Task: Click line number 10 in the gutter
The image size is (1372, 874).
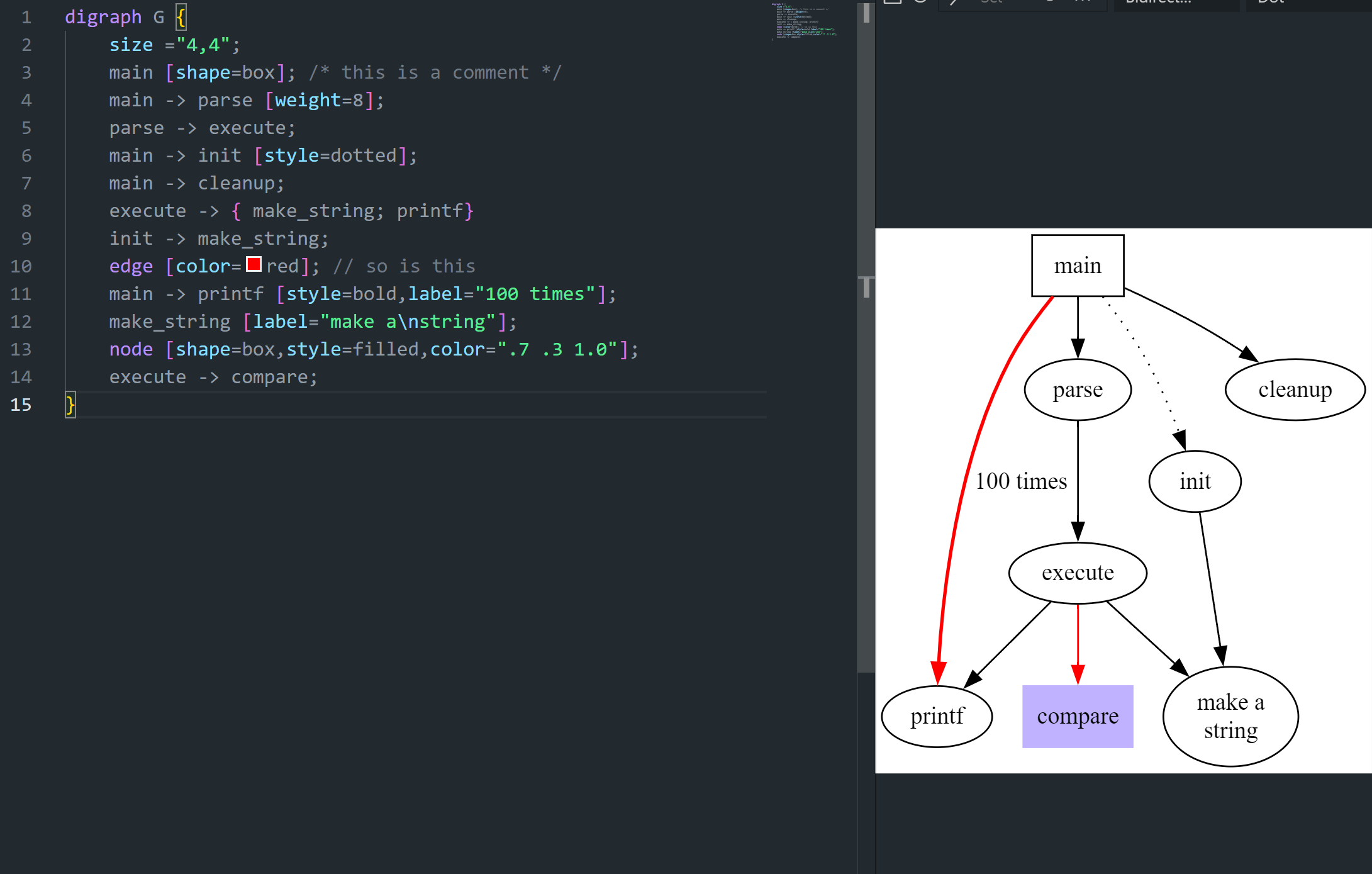Action: point(21,266)
